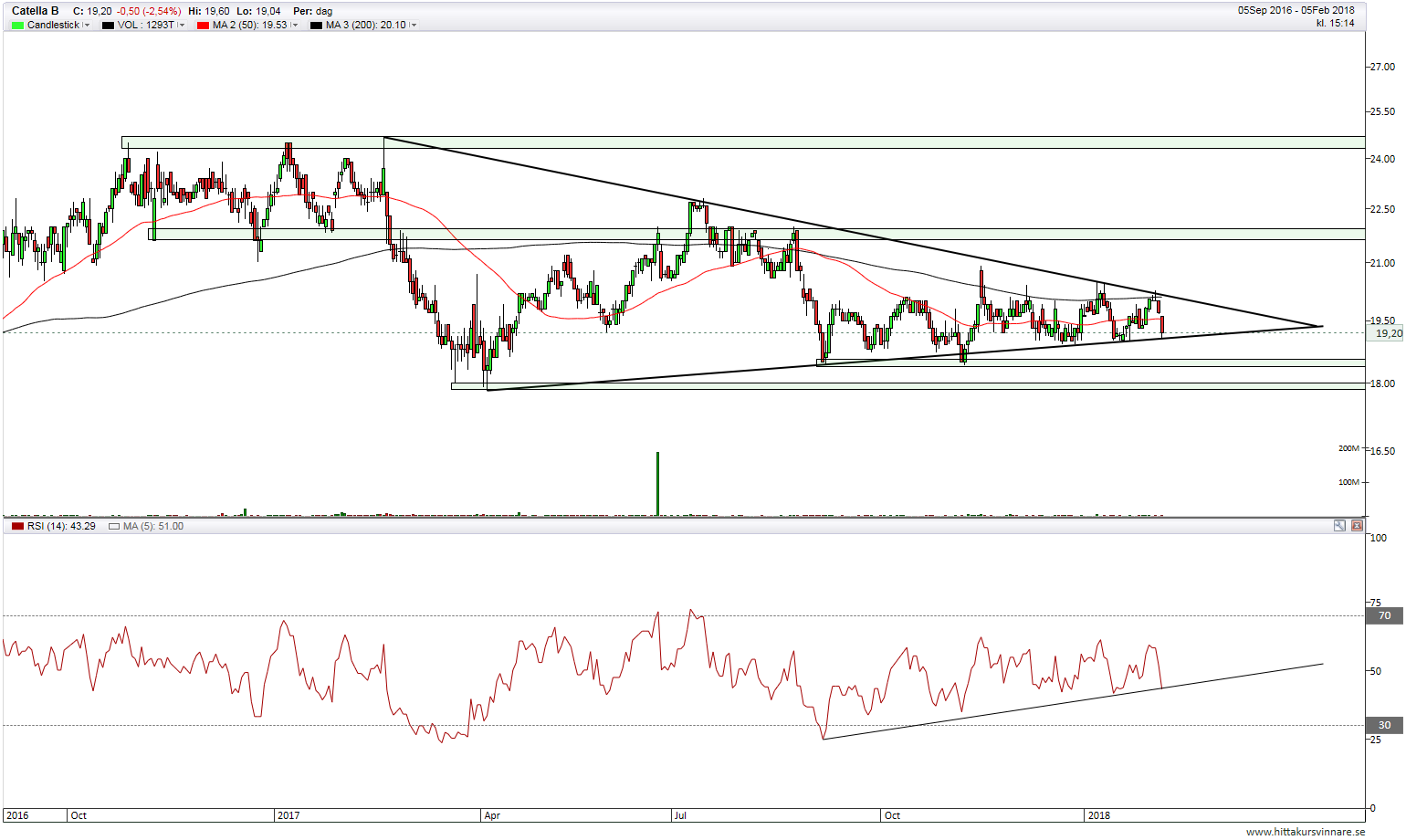Click the RSI 70 overbought level marker
This screenshot has width=1406, height=840.
1384,616
